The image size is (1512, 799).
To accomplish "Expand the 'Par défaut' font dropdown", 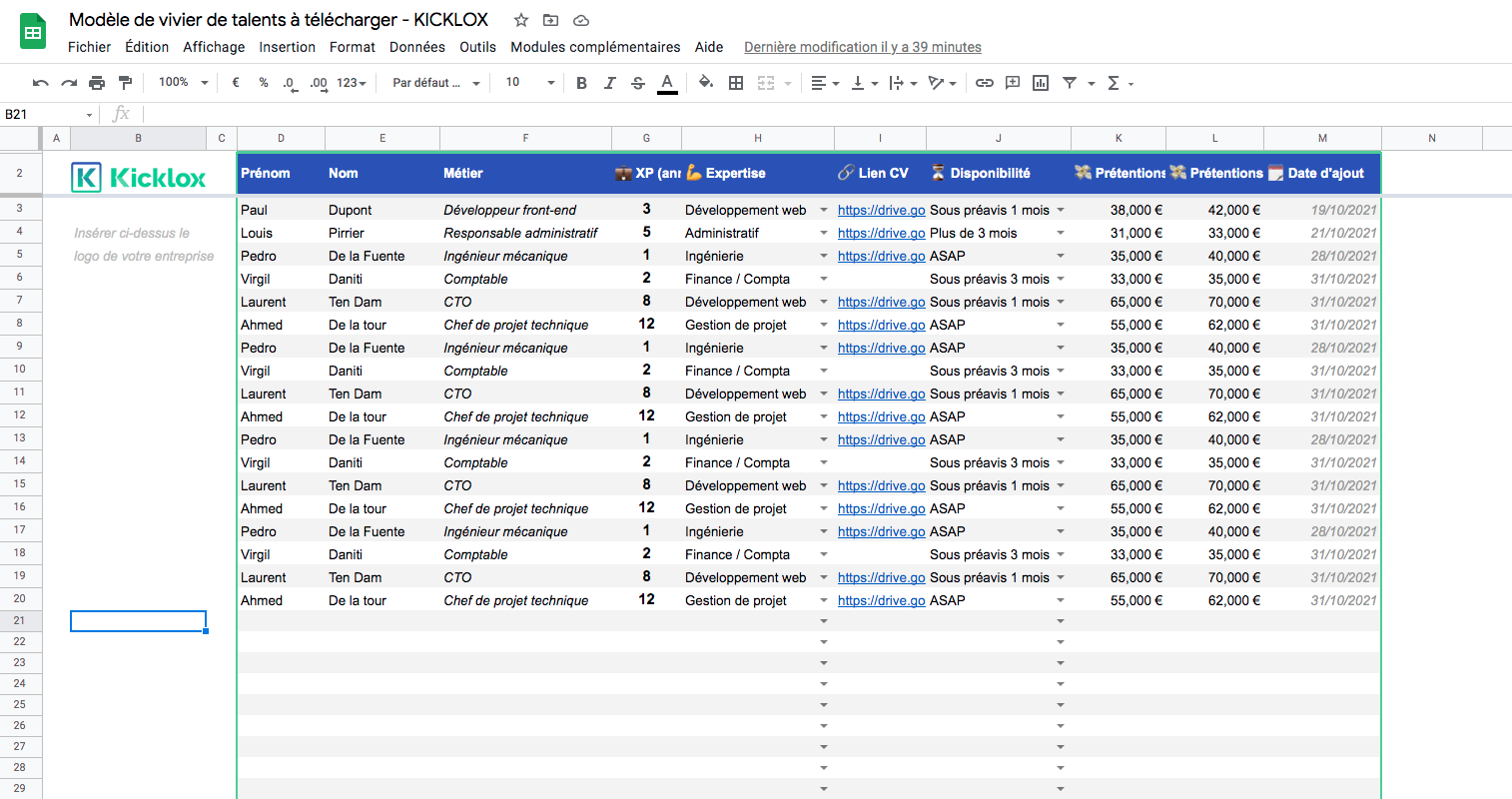I will pyautogui.click(x=436, y=83).
